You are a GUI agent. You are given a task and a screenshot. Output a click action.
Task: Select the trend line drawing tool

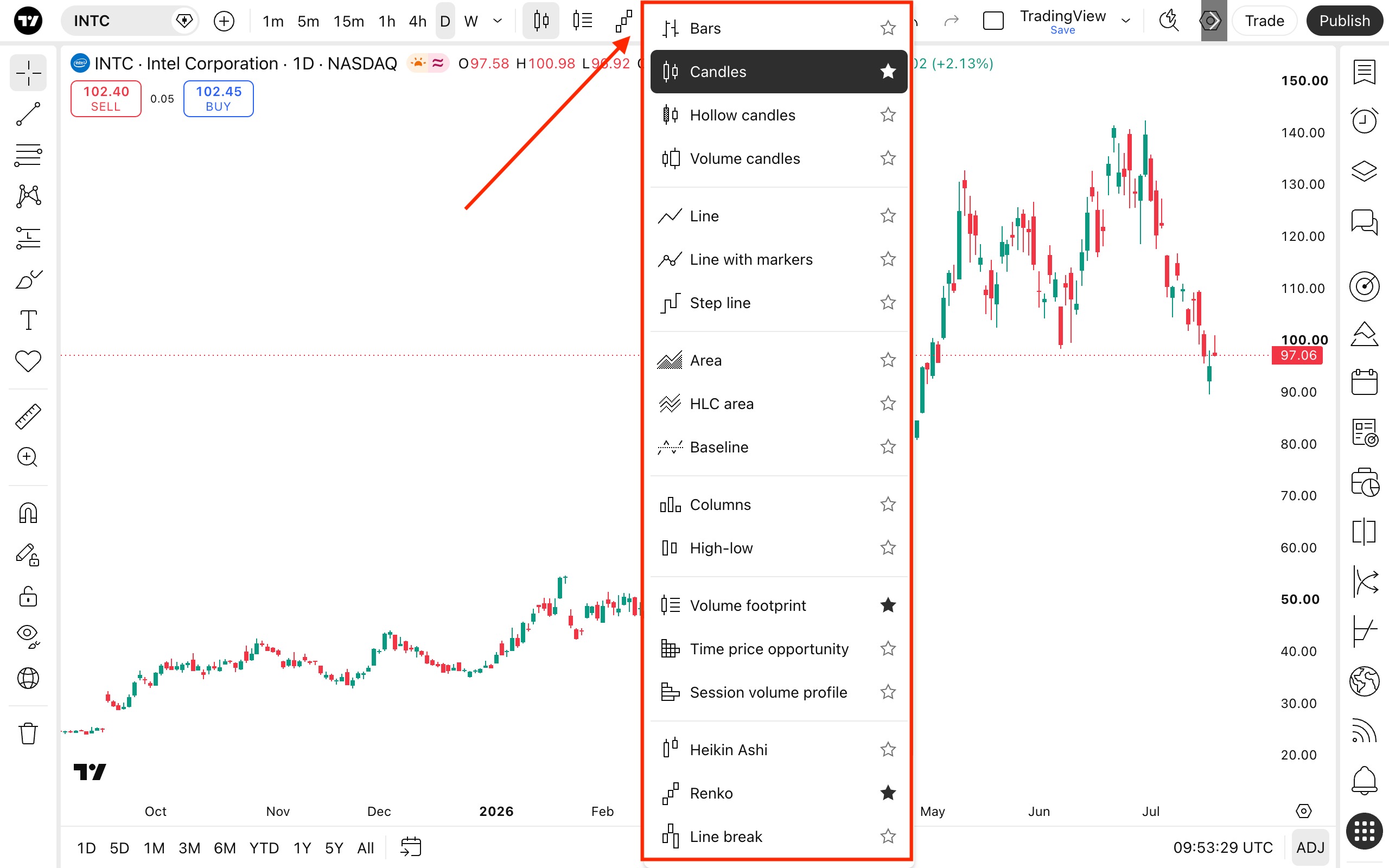click(28, 114)
